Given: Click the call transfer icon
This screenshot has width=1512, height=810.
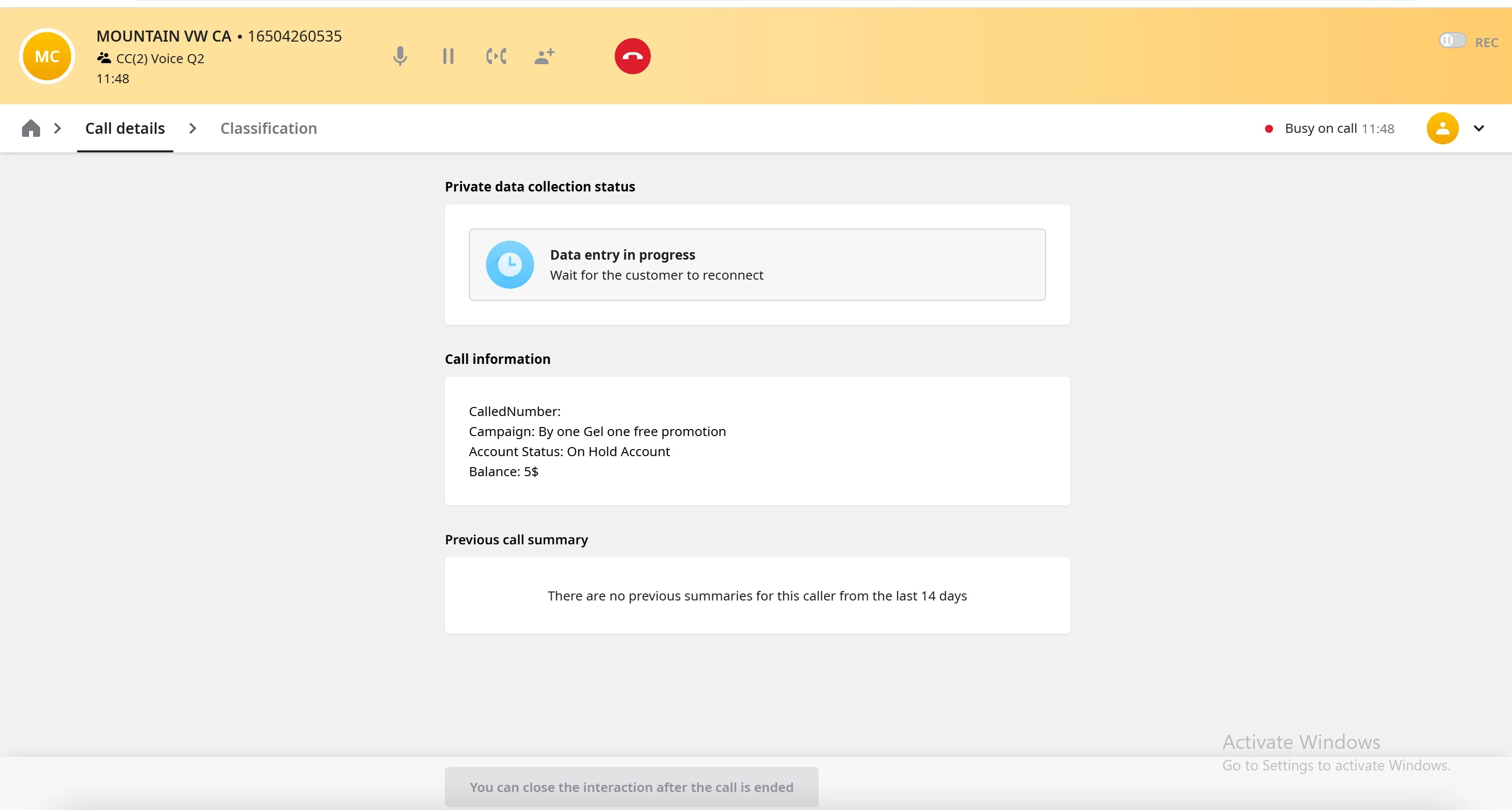Looking at the screenshot, I should [x=496, y=56].
